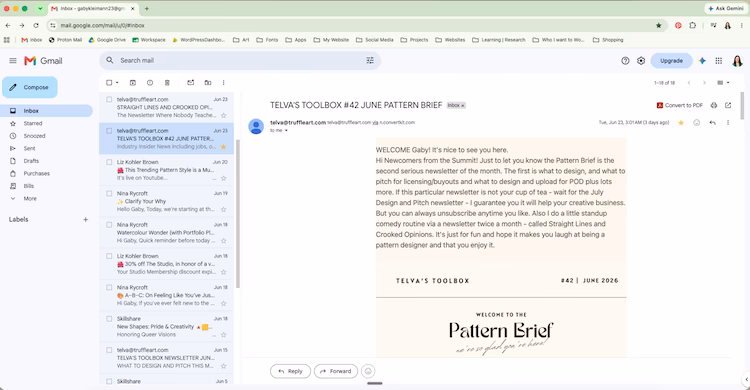
Task: Select checkbox for TELVA'S TOOLBOX #42 email
Action: click(109, 131)
